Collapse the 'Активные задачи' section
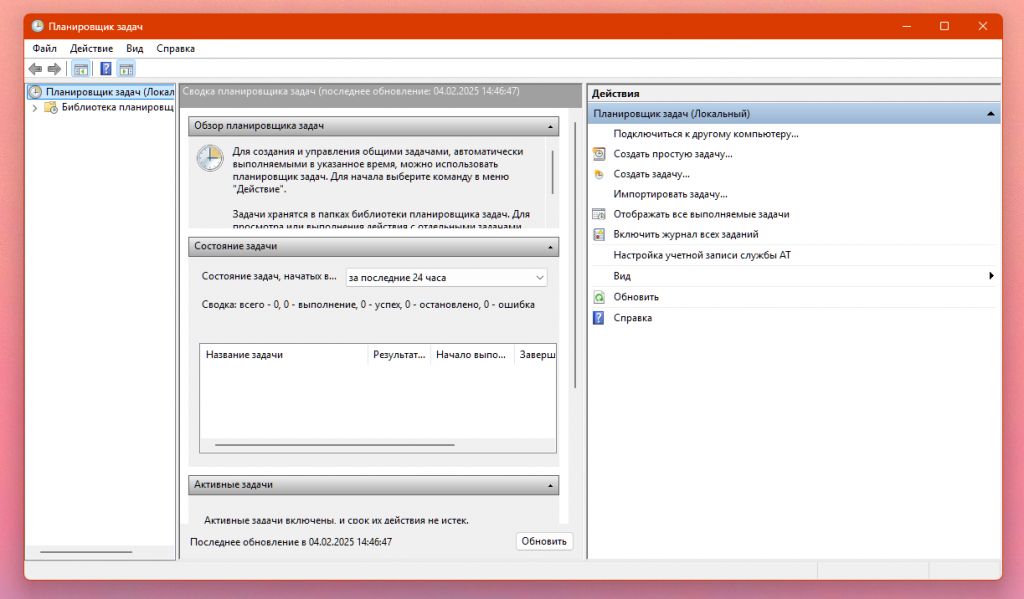This screenshot has width=1024, height=599. (550, 485)
